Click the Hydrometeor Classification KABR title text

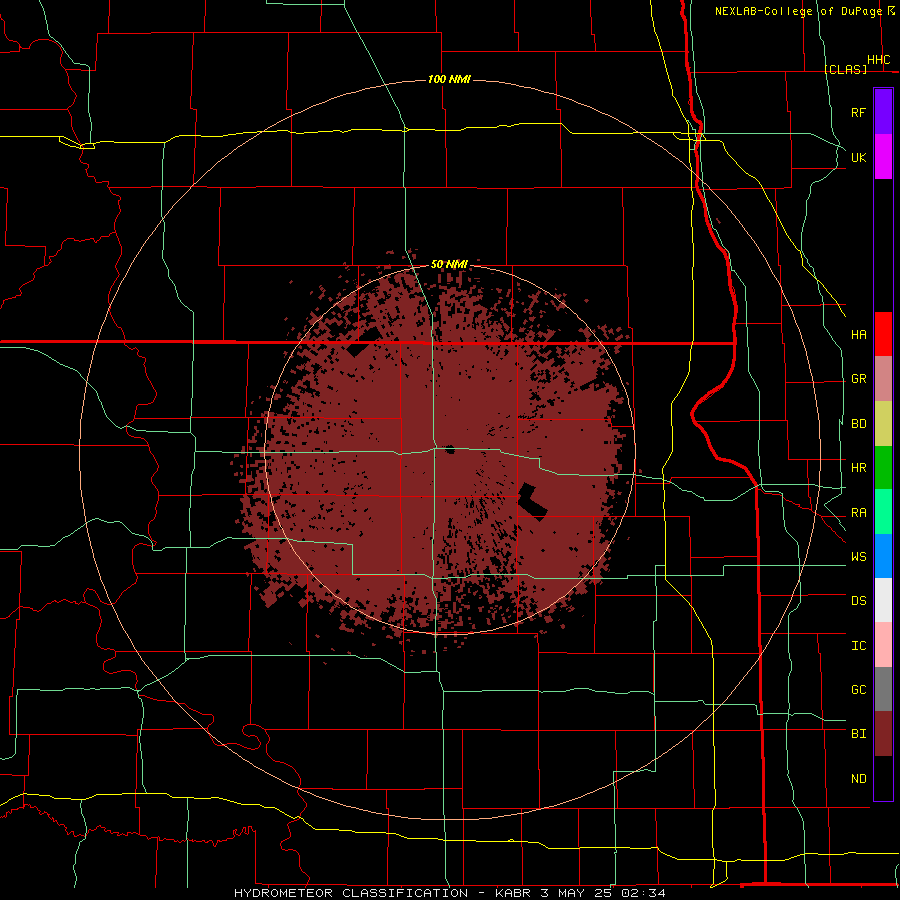[450, 893]
